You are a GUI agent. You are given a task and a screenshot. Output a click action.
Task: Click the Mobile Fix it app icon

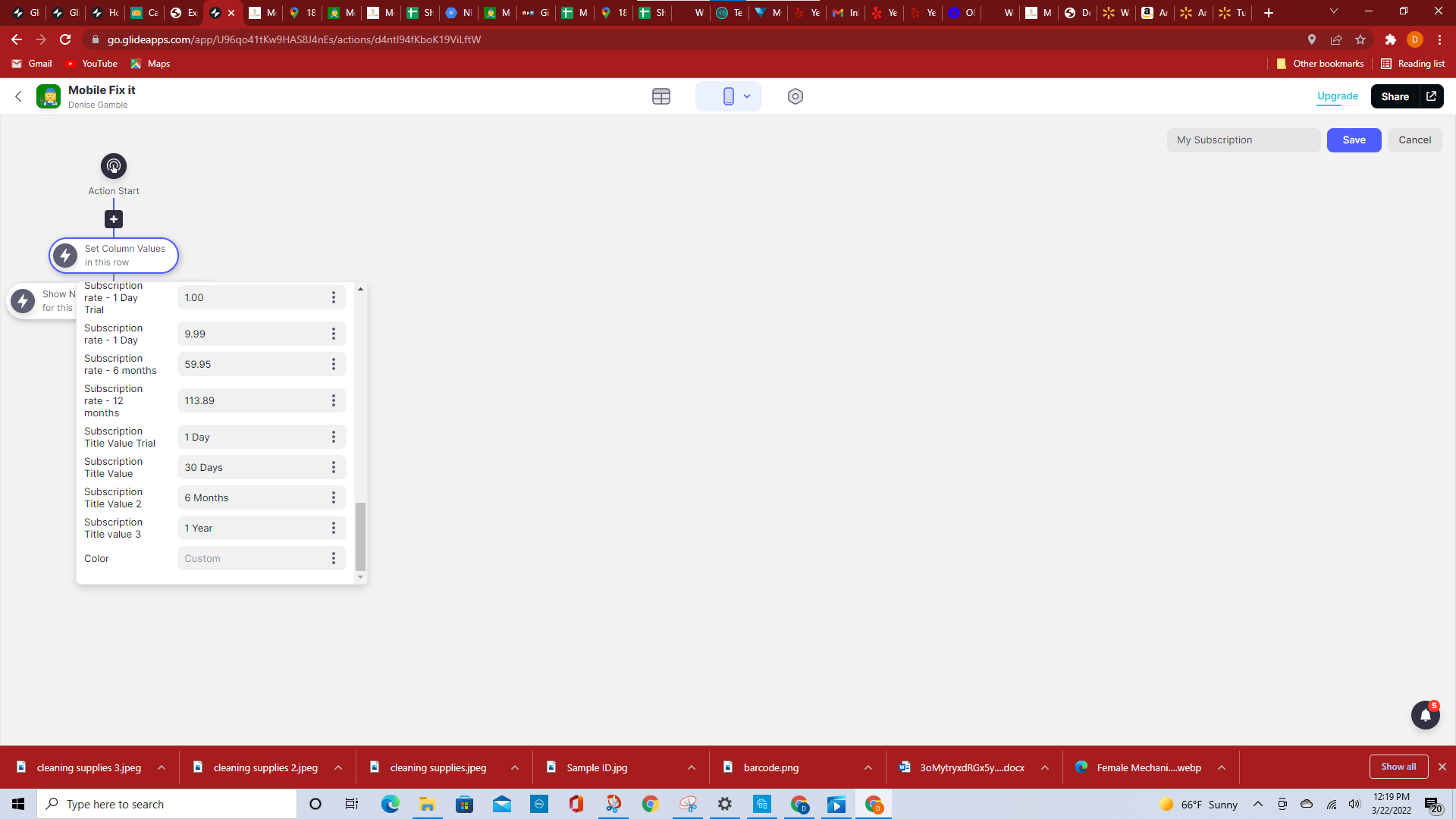pyautogui.click(x=49, y=96)
